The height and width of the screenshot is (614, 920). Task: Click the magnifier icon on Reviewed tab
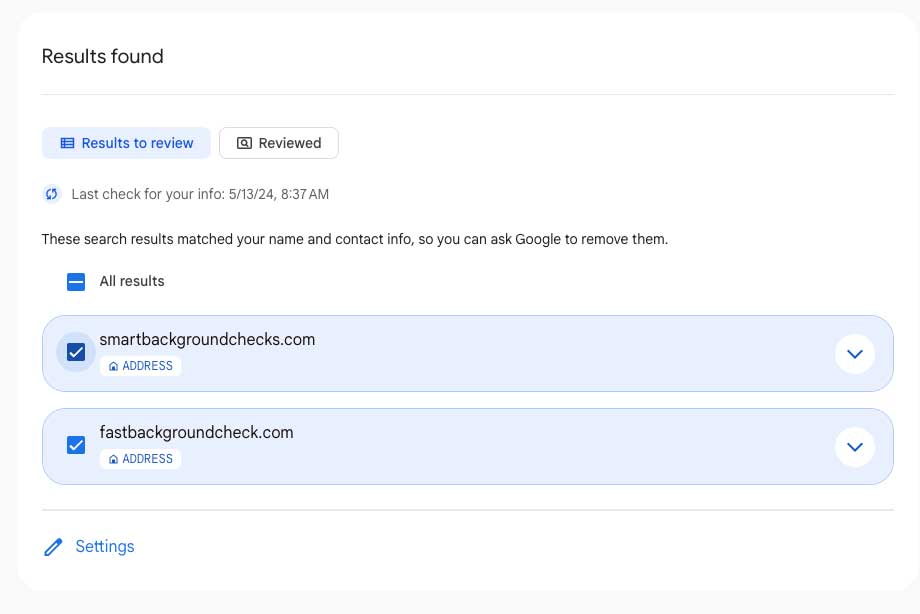click(244, 143)
